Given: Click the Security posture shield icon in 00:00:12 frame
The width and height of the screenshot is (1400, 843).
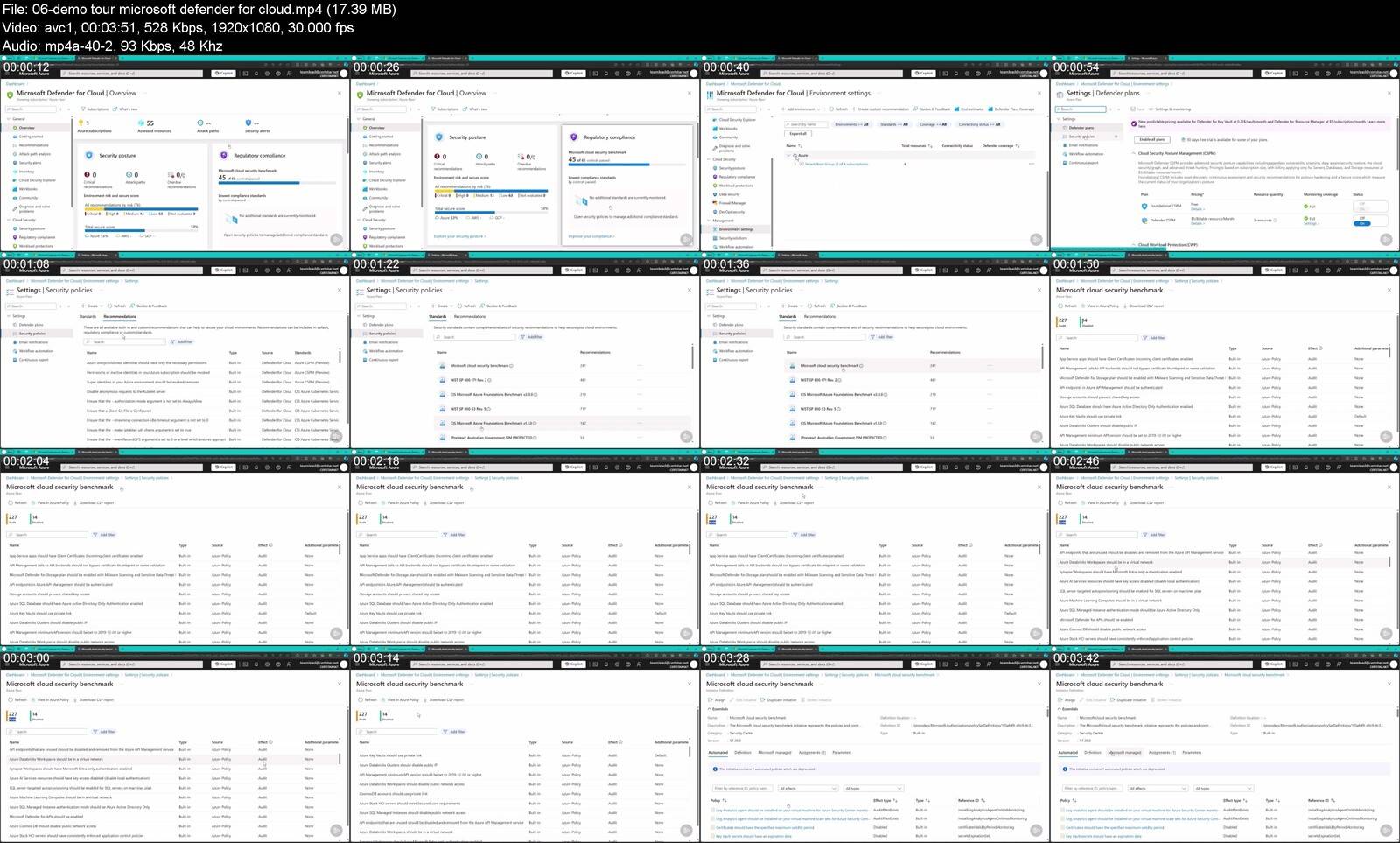Looking at the screenshot, I should (x=89, y=155).
